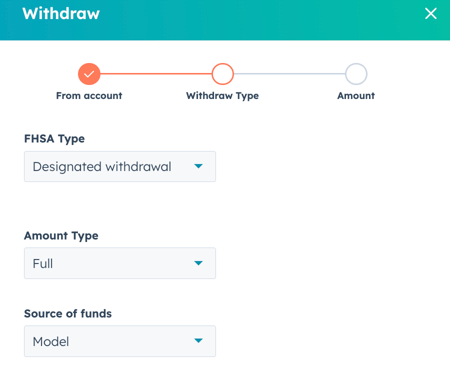This screenshot has width=450, height=374.
Task: Open the 'Designated withdrawal' combo box
Action: (120, 166)
